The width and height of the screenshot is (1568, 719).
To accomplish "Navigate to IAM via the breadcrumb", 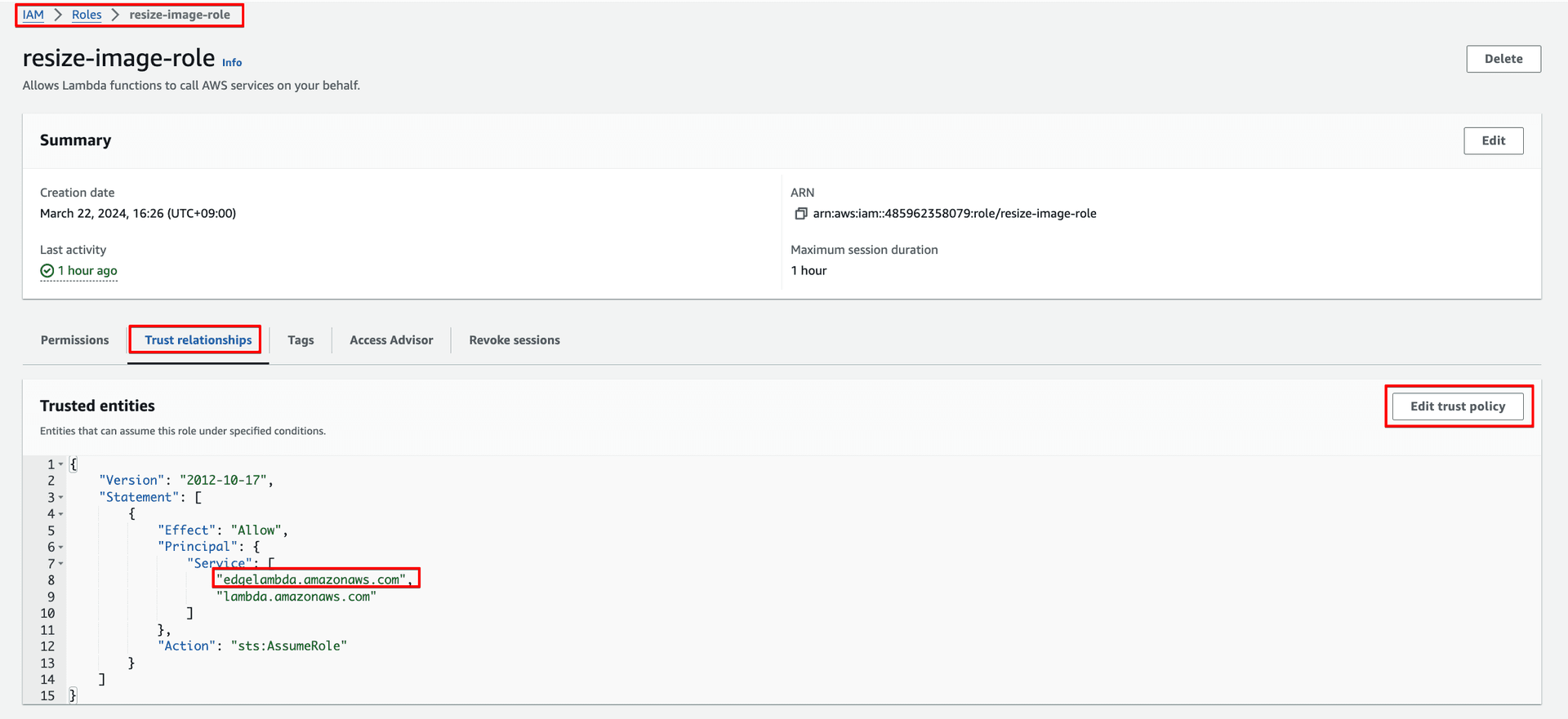I will [33, 15].
